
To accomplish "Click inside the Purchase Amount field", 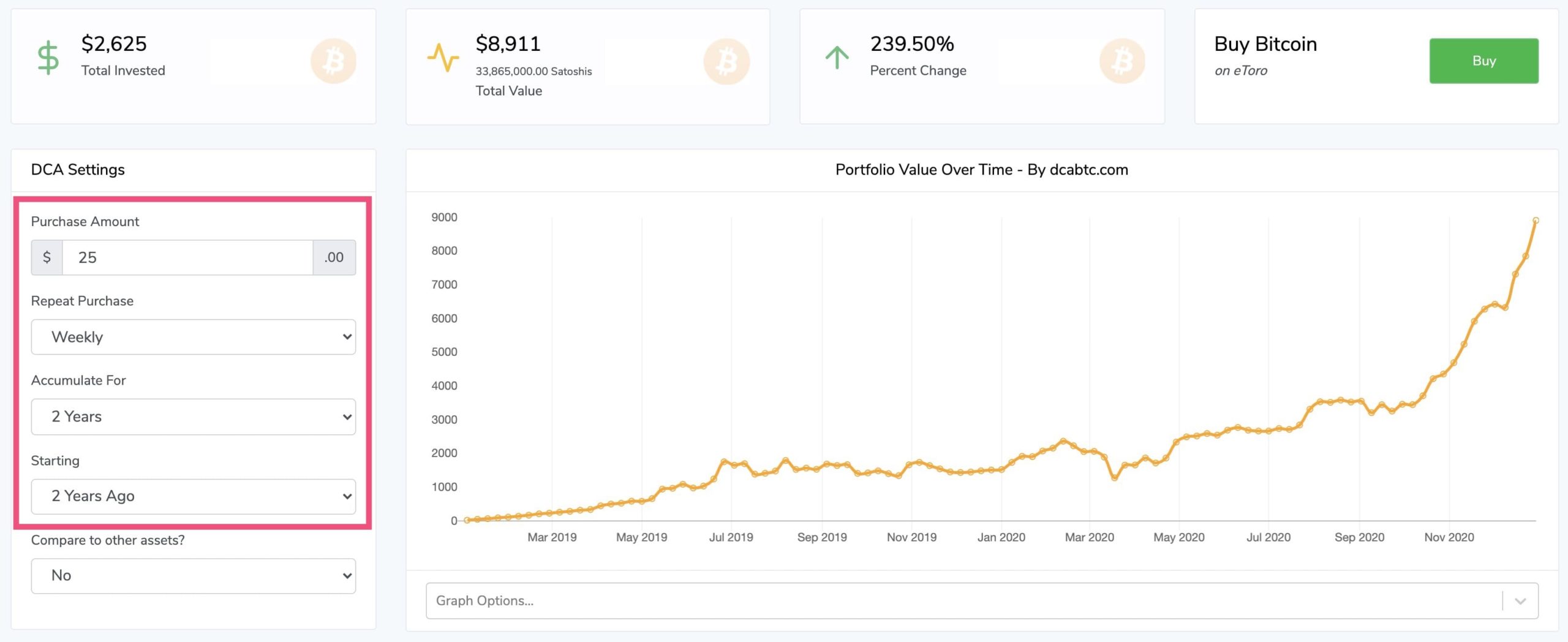I will (187, 257).
